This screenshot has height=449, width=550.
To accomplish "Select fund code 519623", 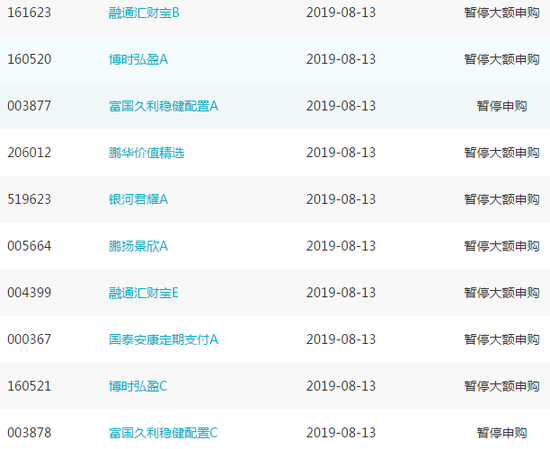I will [29, 199].
